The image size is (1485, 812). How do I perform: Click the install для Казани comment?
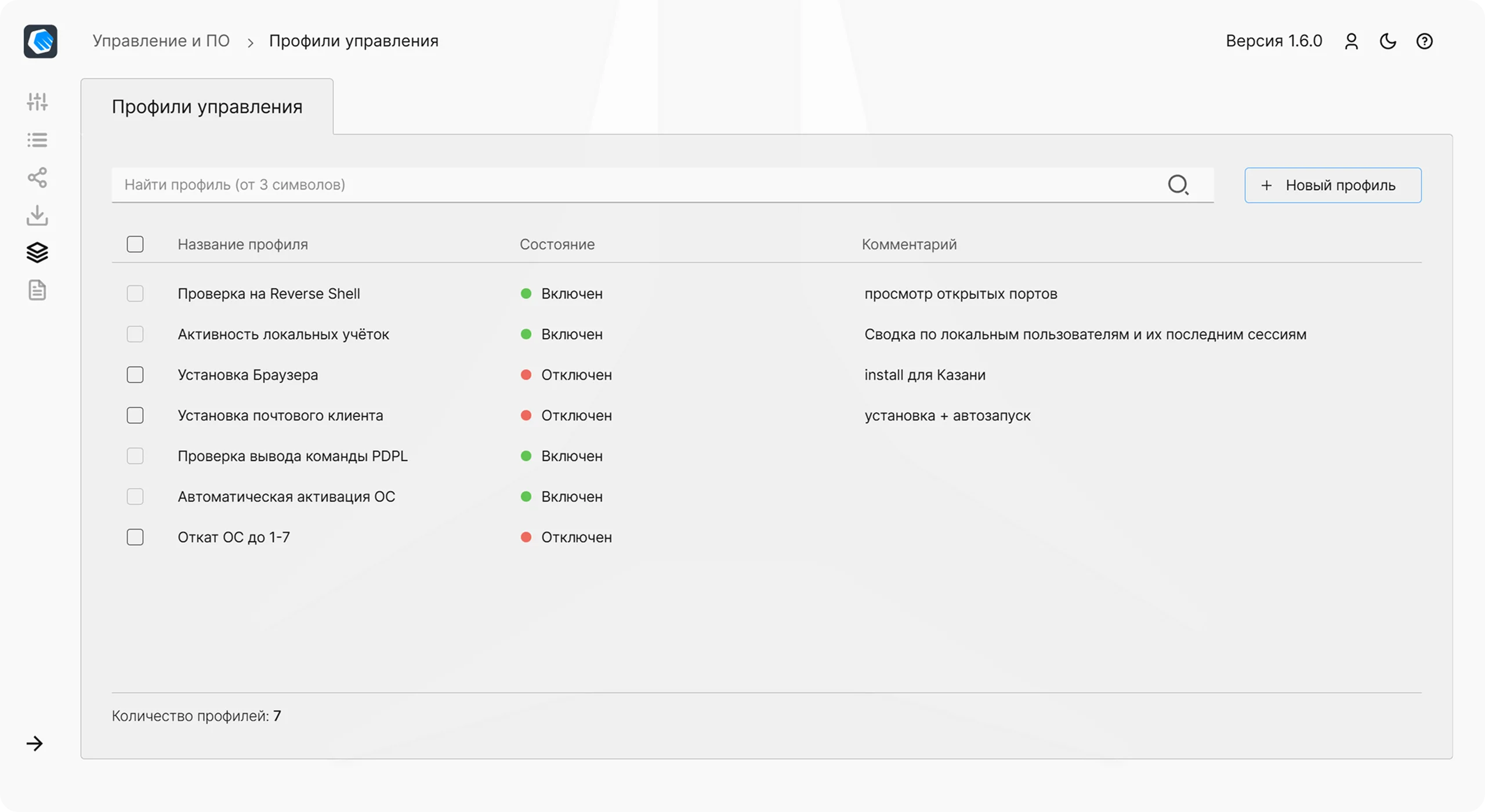pyautogui.click(x=925, y=375)
